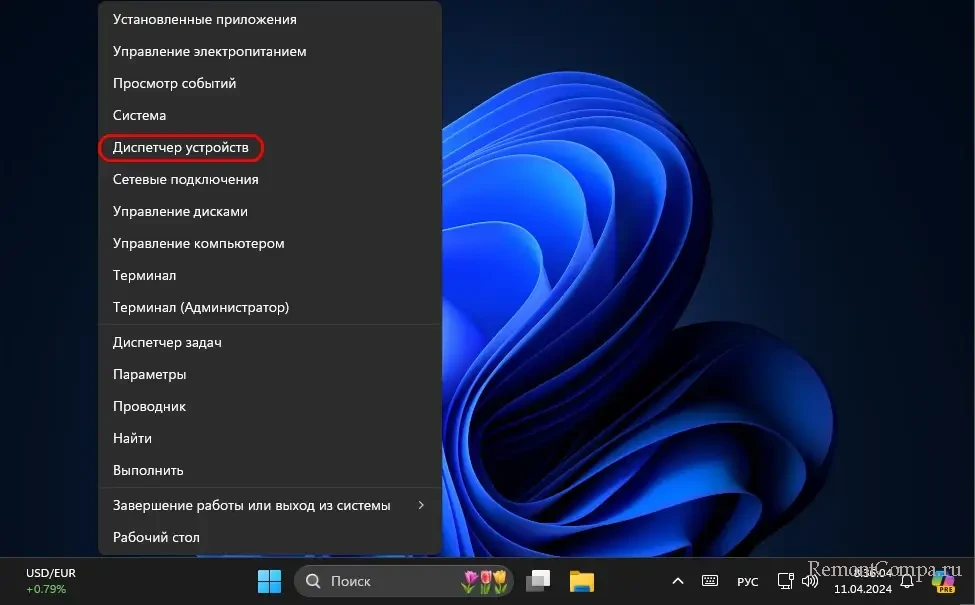Open the USD/EUR currency widget
Viewport: 975px width, 605px height.
point(50,581)
